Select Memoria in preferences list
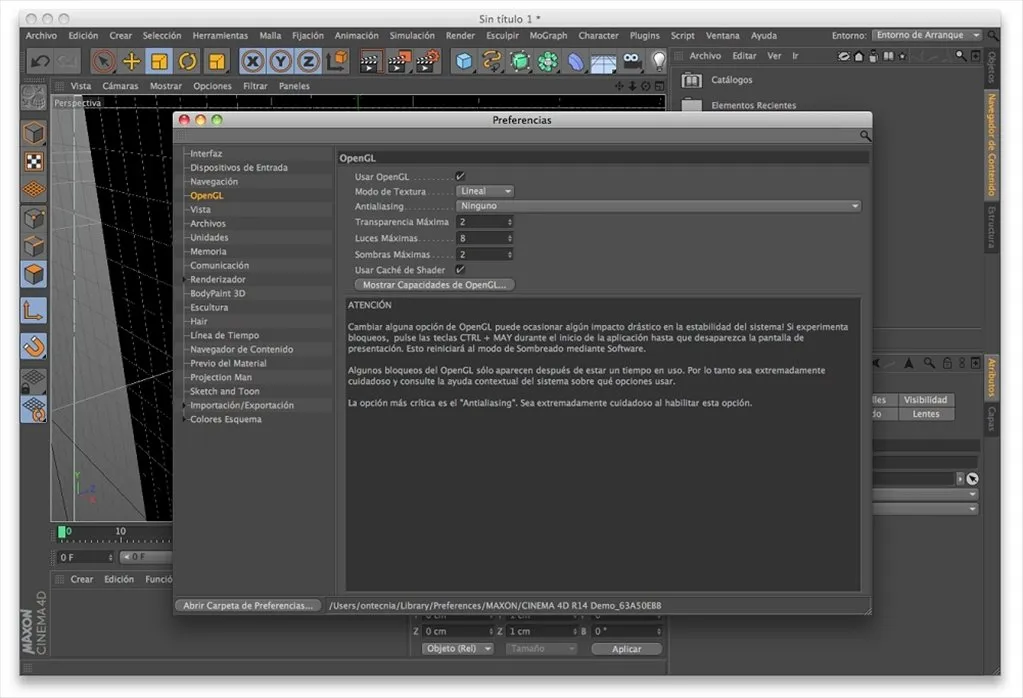The height and width of the screenshot is (698, 1023). tap(208, 252)
